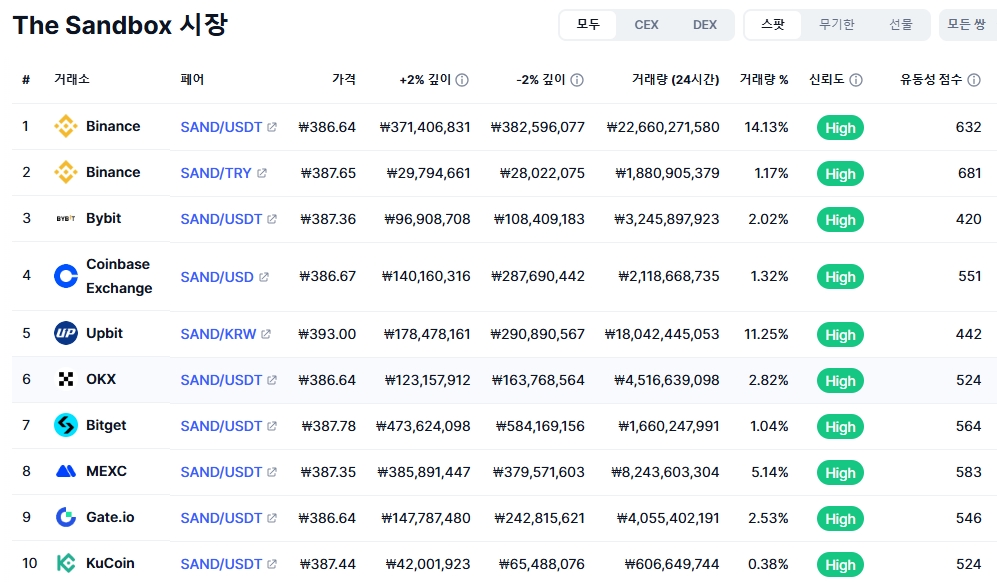Click external link icon beside KuCoin SAND/USDT
Screen dimensions: 997x582
tap(272, 564)
